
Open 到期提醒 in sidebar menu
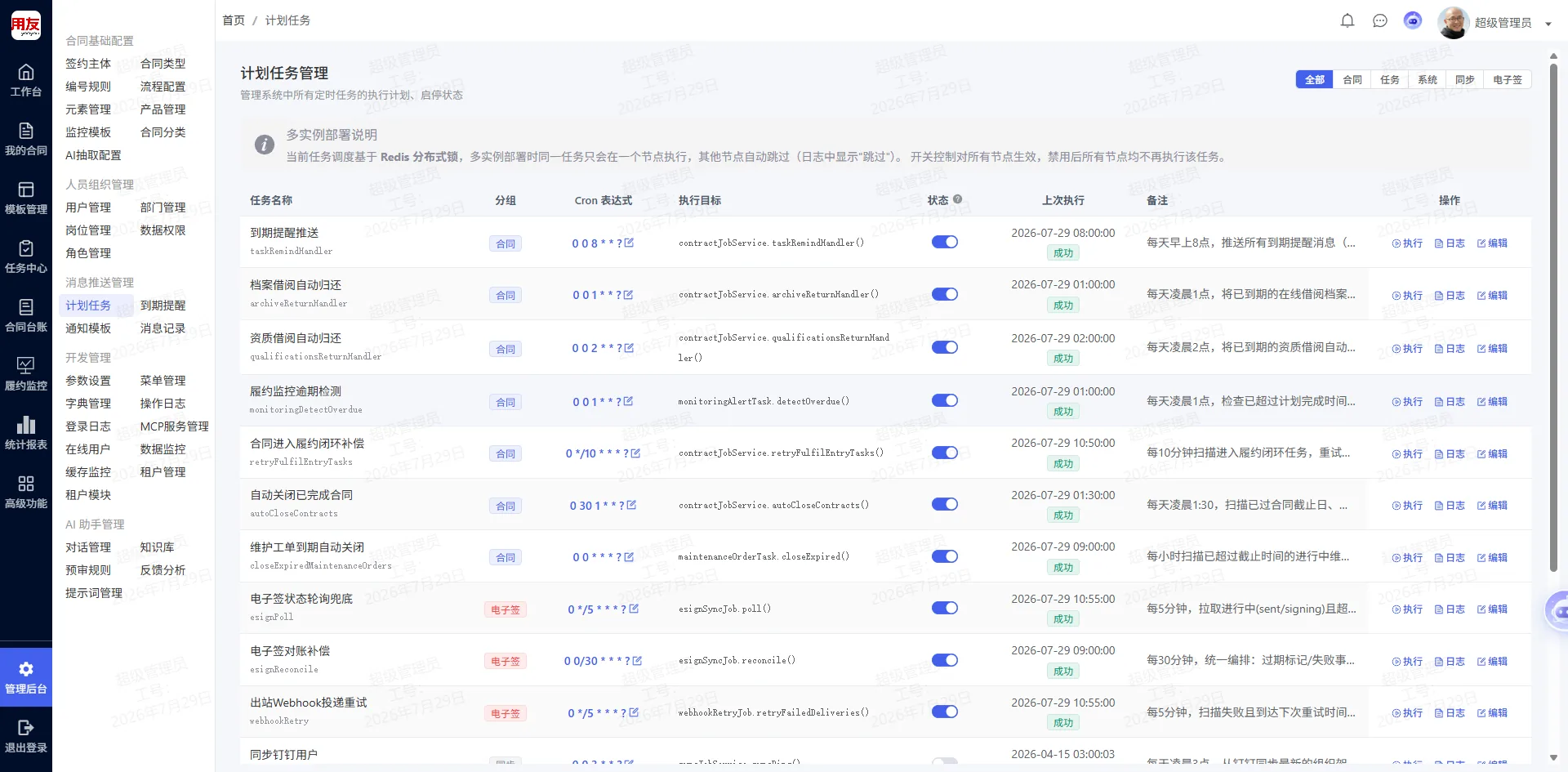tap(163, 306)
